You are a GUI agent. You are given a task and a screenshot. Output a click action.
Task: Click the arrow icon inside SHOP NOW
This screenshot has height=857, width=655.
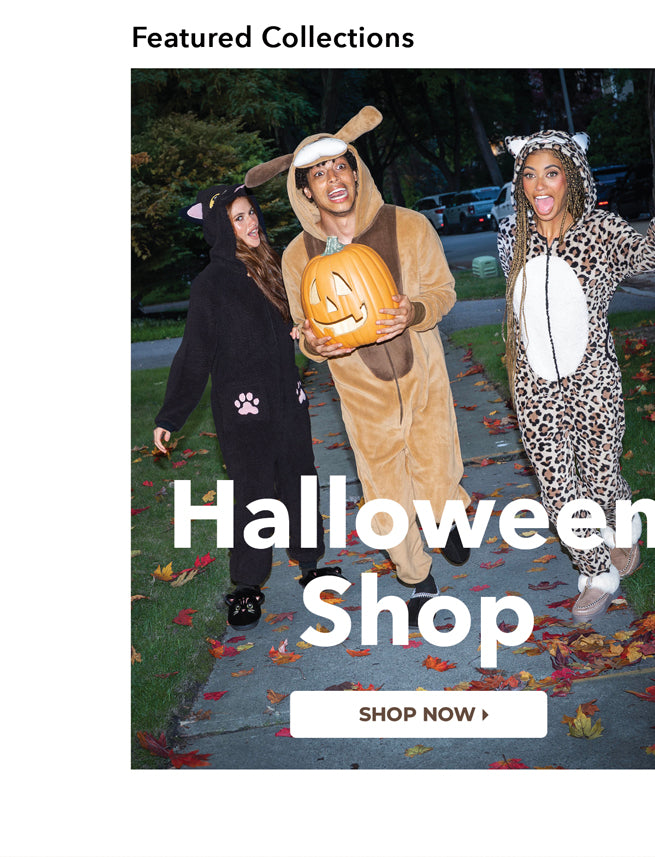[x=484, y=714]
